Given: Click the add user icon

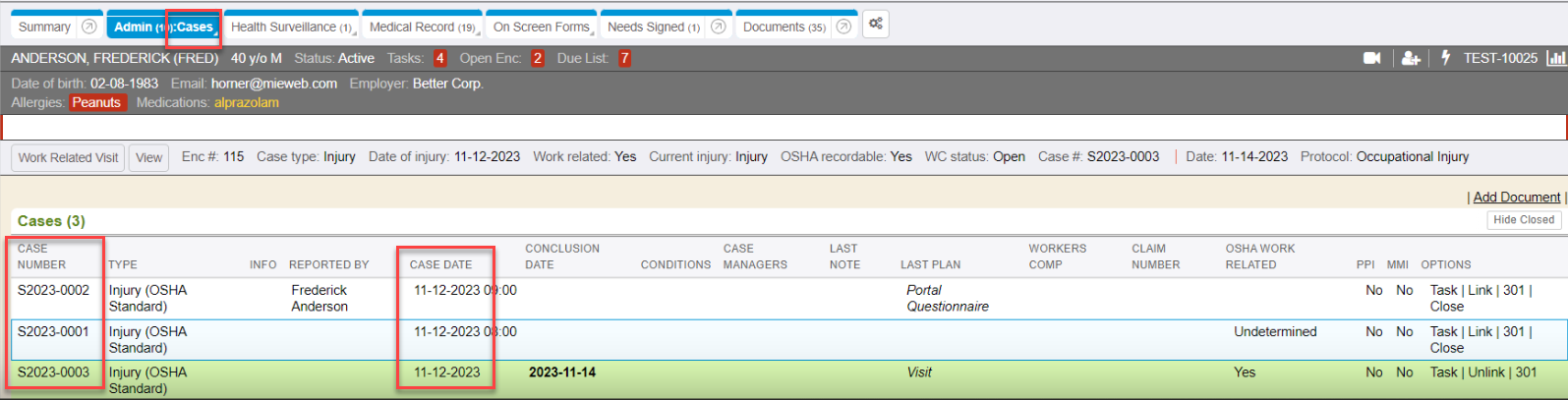Looking at the screenshot, I should (1411, 58).
